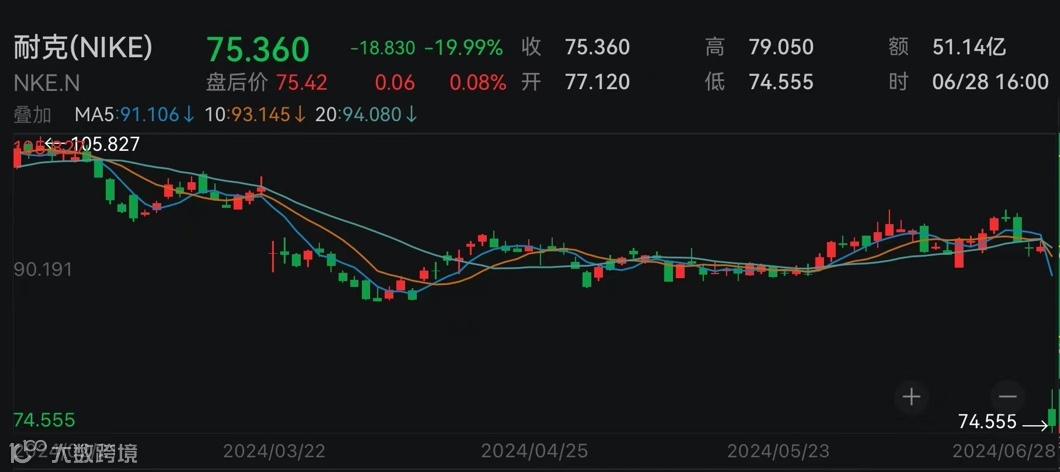Click the green y-axis label 74.555
1060x472 pixels.
44,420
